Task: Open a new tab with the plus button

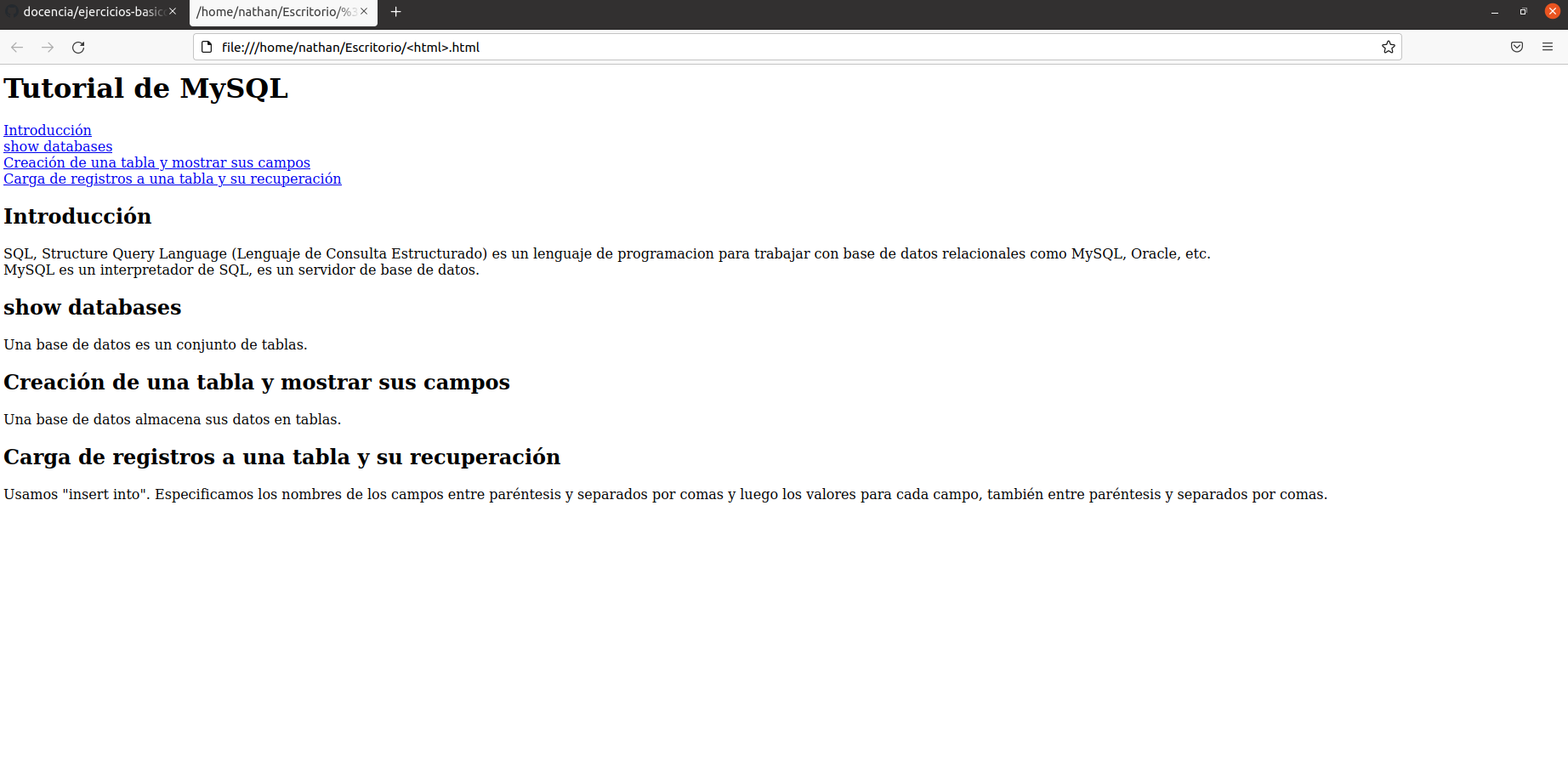Action: click(x=395, y=12)
